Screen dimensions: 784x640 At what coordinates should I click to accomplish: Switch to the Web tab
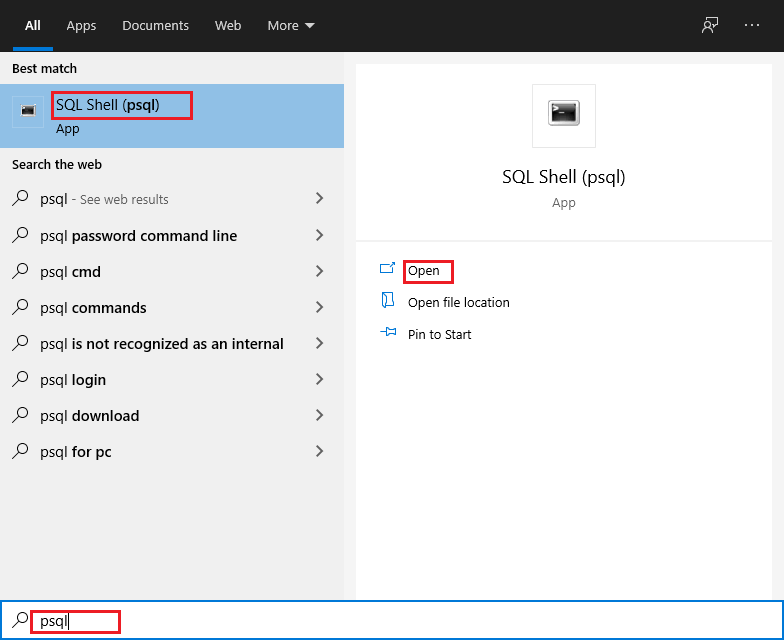coord(228,26)
